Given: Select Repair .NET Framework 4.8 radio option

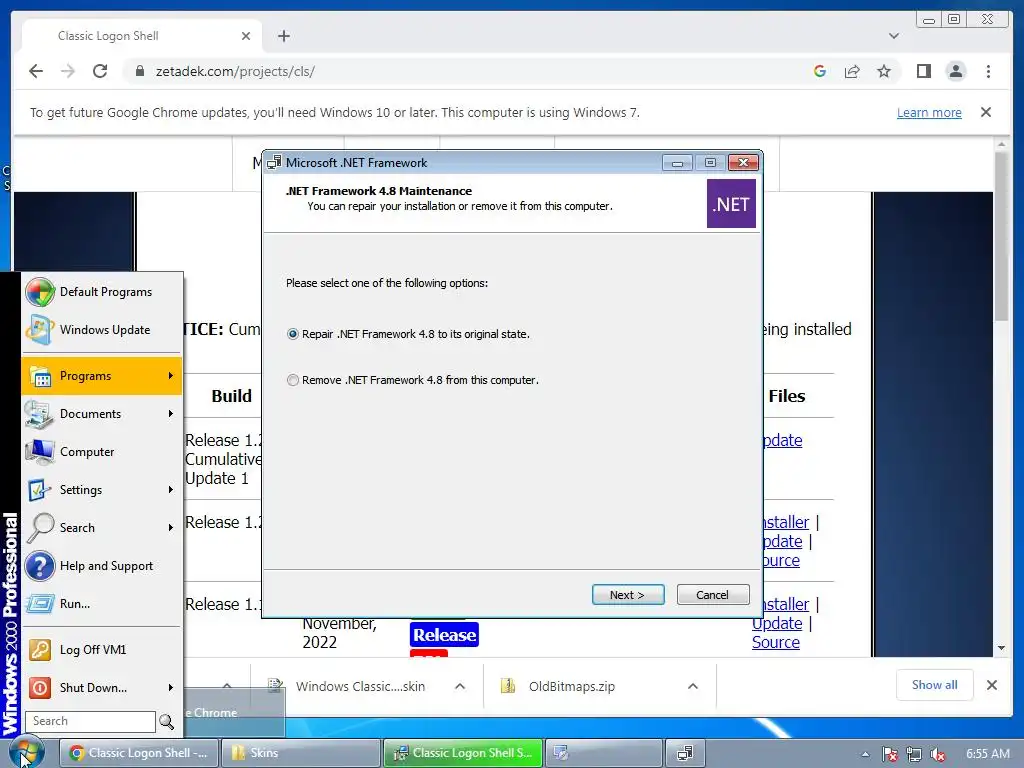Looking at the screenshot, I should [x=293, y=334].
